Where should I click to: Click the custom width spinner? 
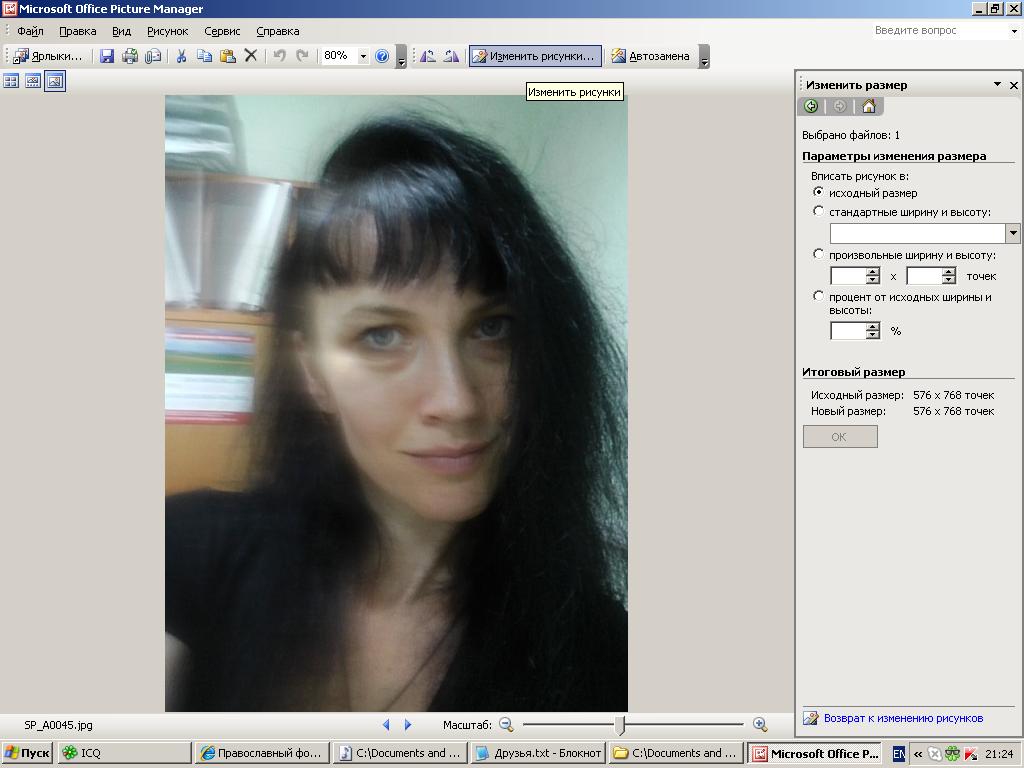(x=873, y=276)
